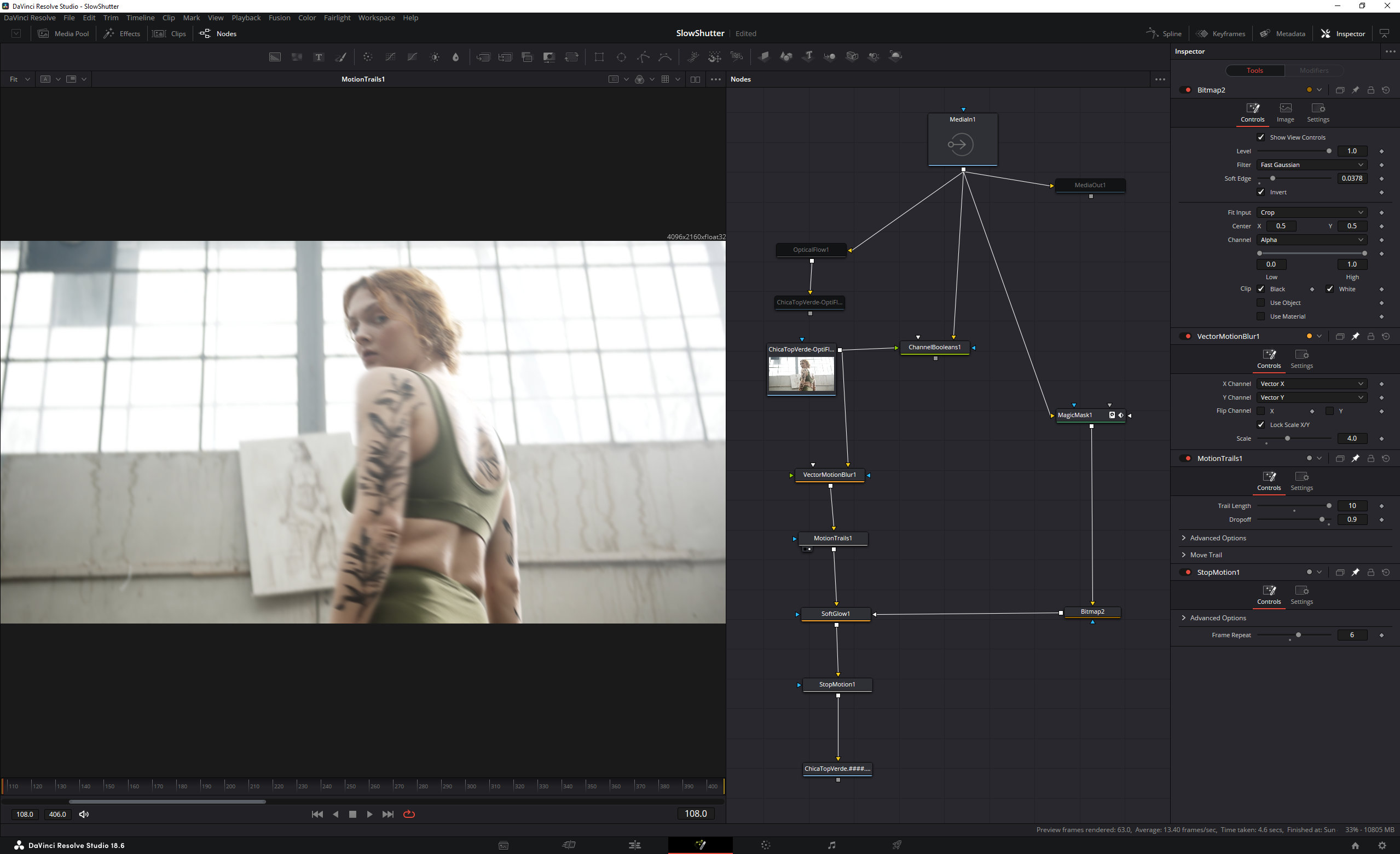Click the loop playback icon
The height and width of the screenshot is (854, 1400).
point(409,814)
